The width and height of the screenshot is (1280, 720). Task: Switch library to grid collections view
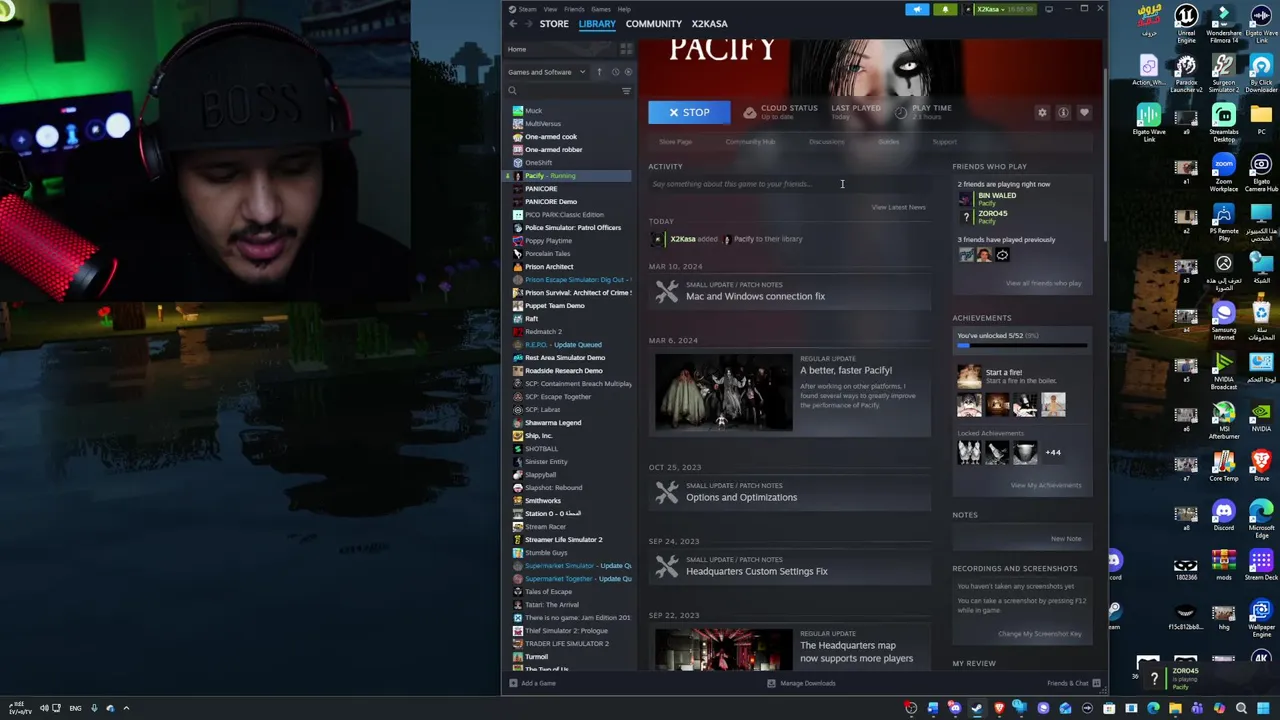(x=626, y=49)
